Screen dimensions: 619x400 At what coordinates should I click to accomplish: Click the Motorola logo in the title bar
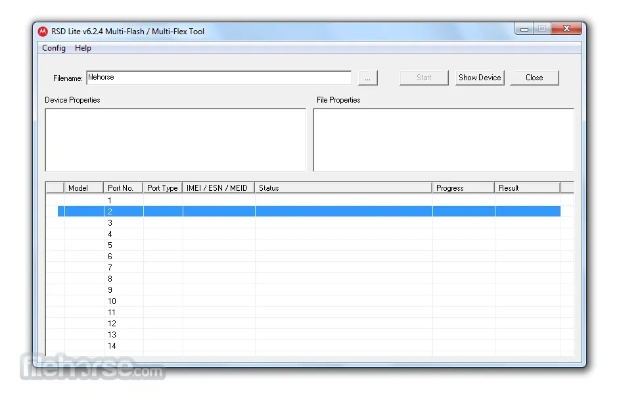tap(42, 30)
